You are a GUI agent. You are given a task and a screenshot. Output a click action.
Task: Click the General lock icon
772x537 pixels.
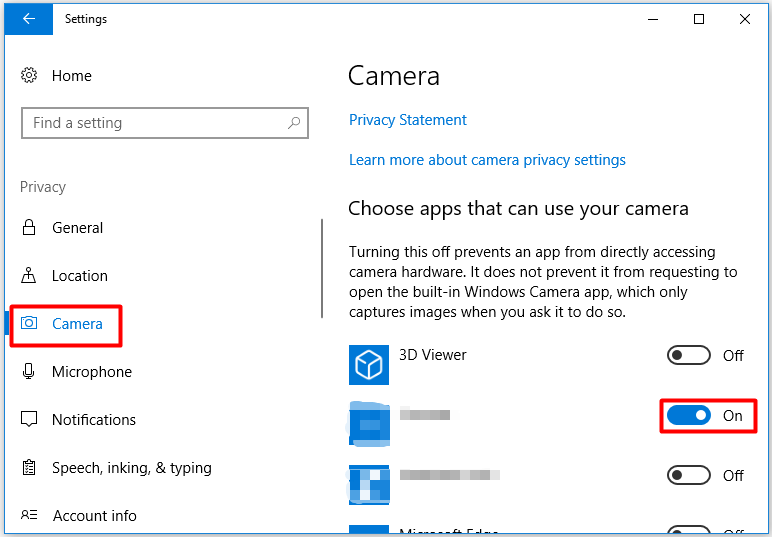pyautogui.click(x=29, y=227)
